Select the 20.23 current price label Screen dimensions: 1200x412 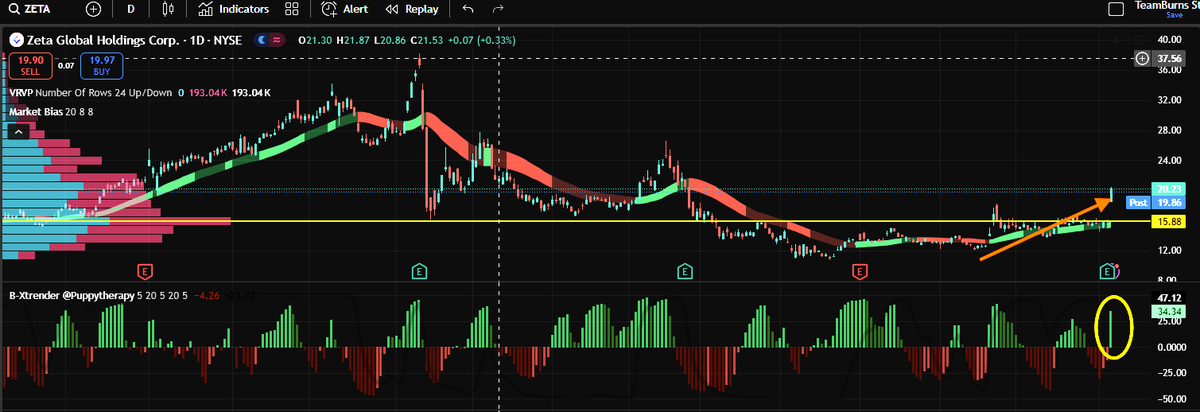[1169, 188]
